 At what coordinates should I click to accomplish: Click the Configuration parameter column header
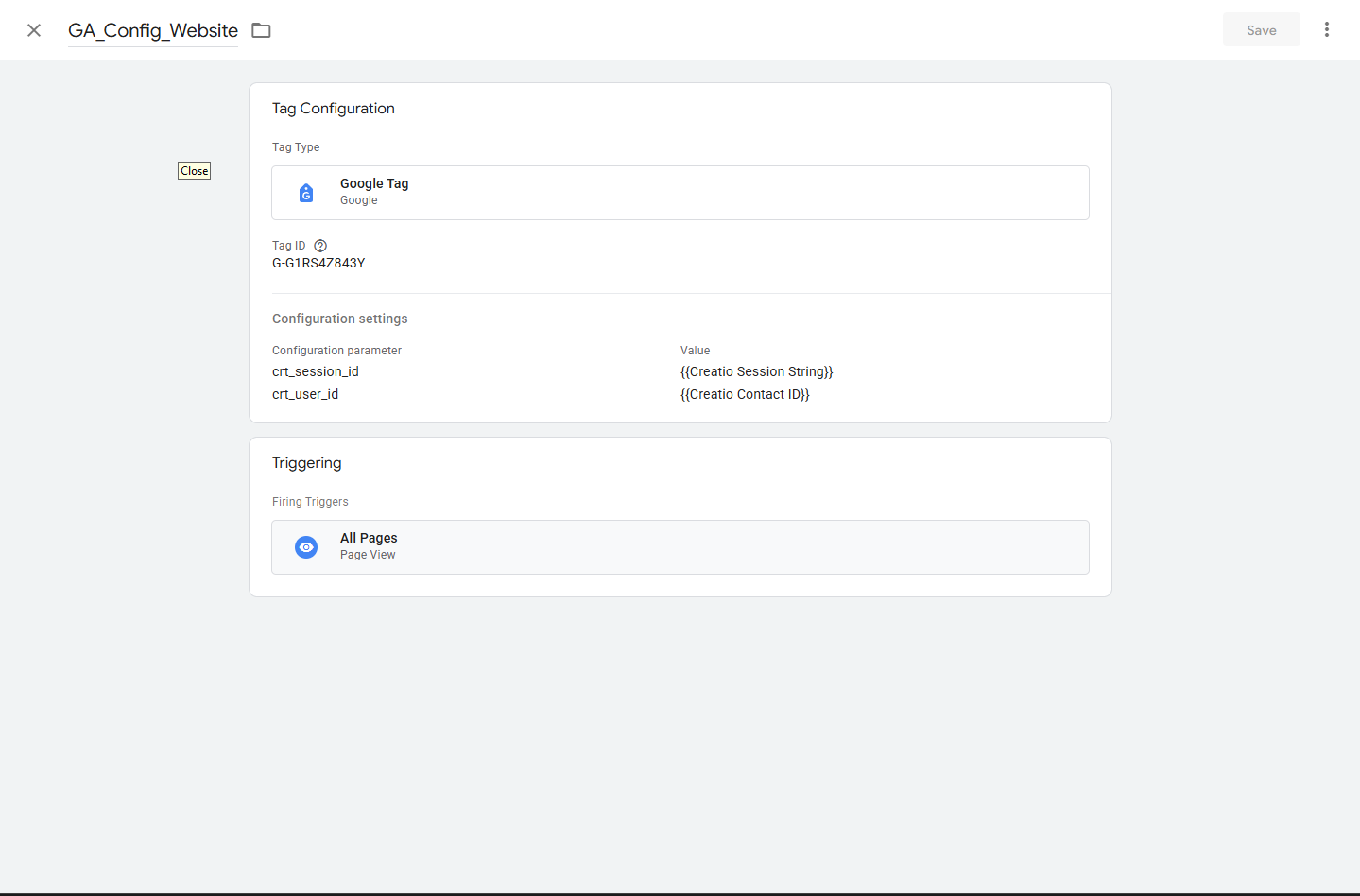click(336, 351)
